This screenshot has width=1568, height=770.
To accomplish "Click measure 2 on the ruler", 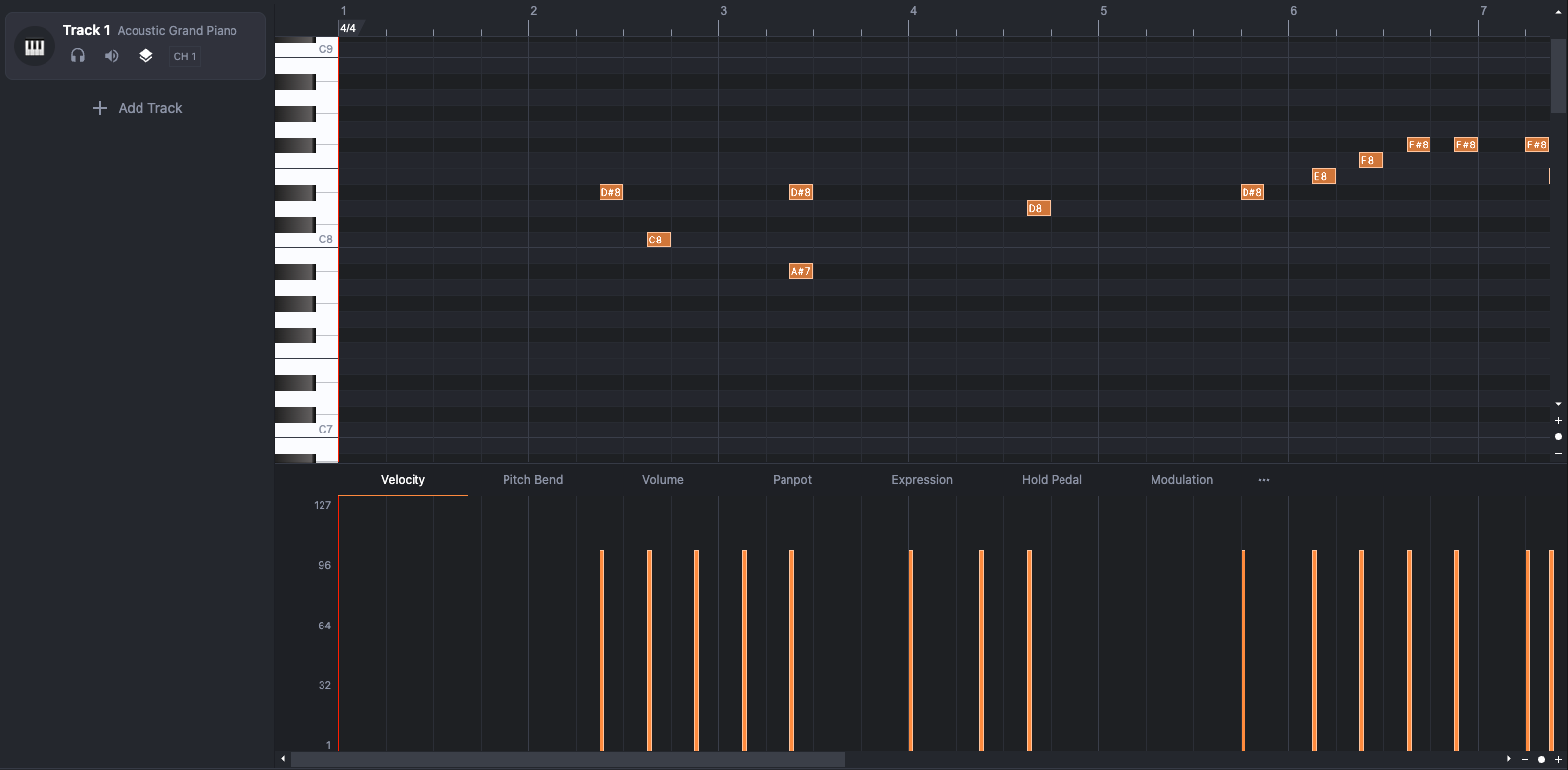I will click(x=533, y=11).
